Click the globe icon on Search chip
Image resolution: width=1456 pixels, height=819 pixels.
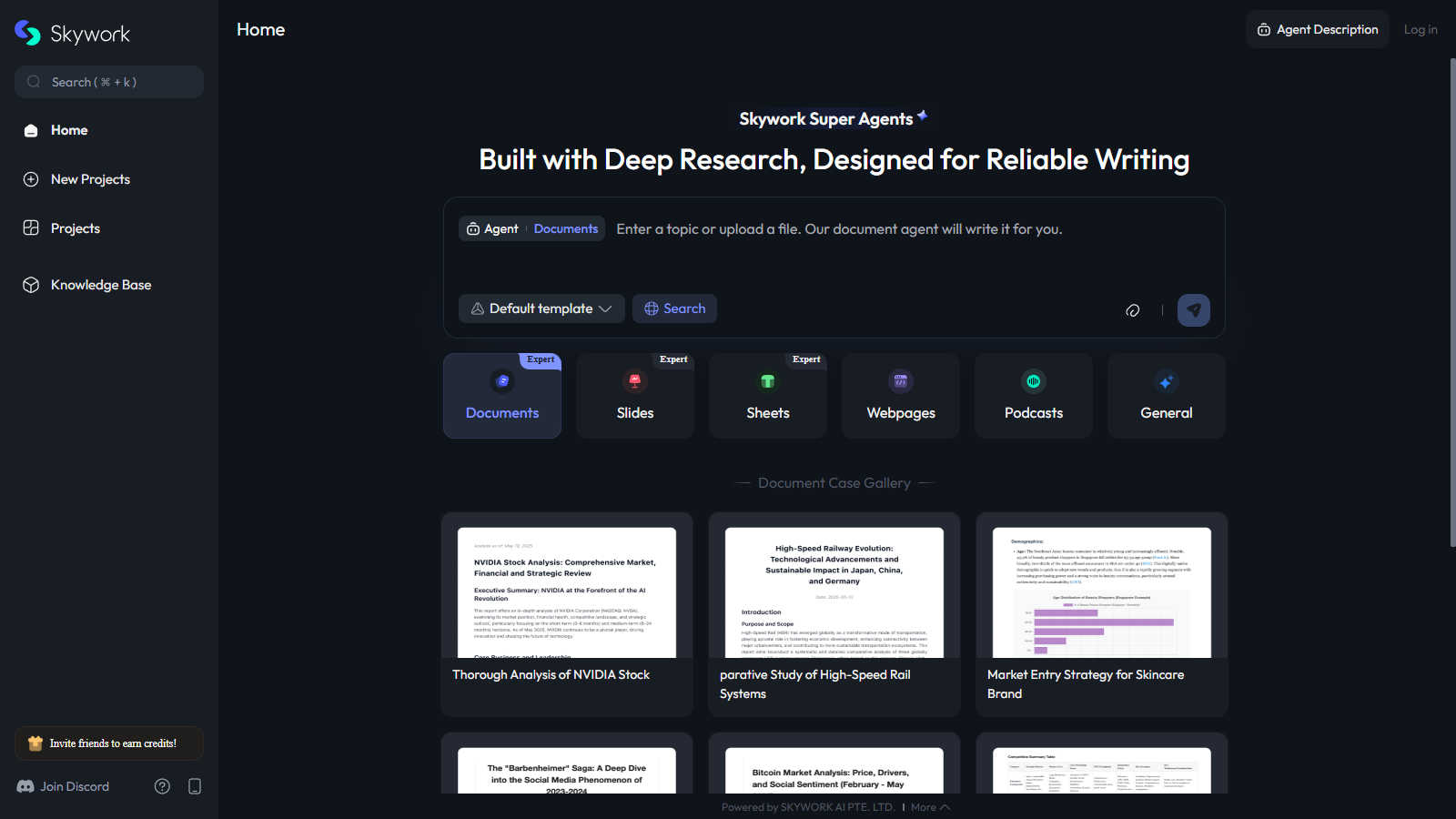point(652,308)
